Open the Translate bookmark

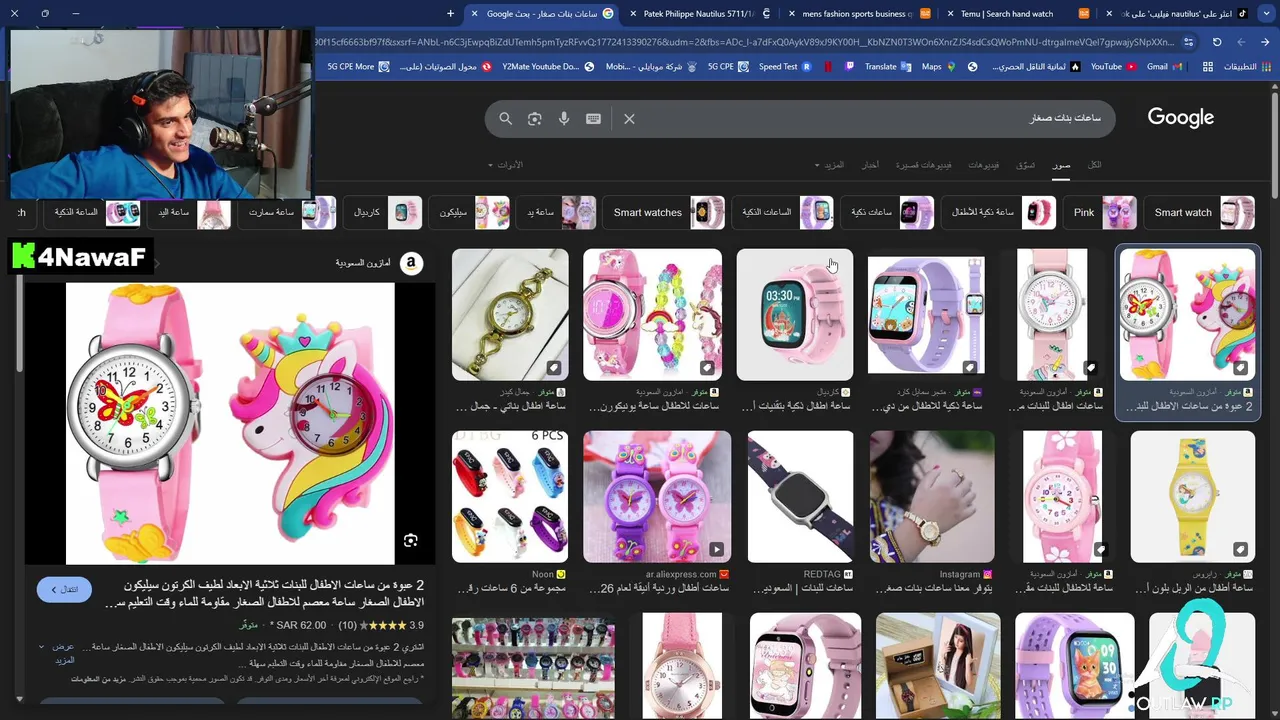(x=888, y=67)
